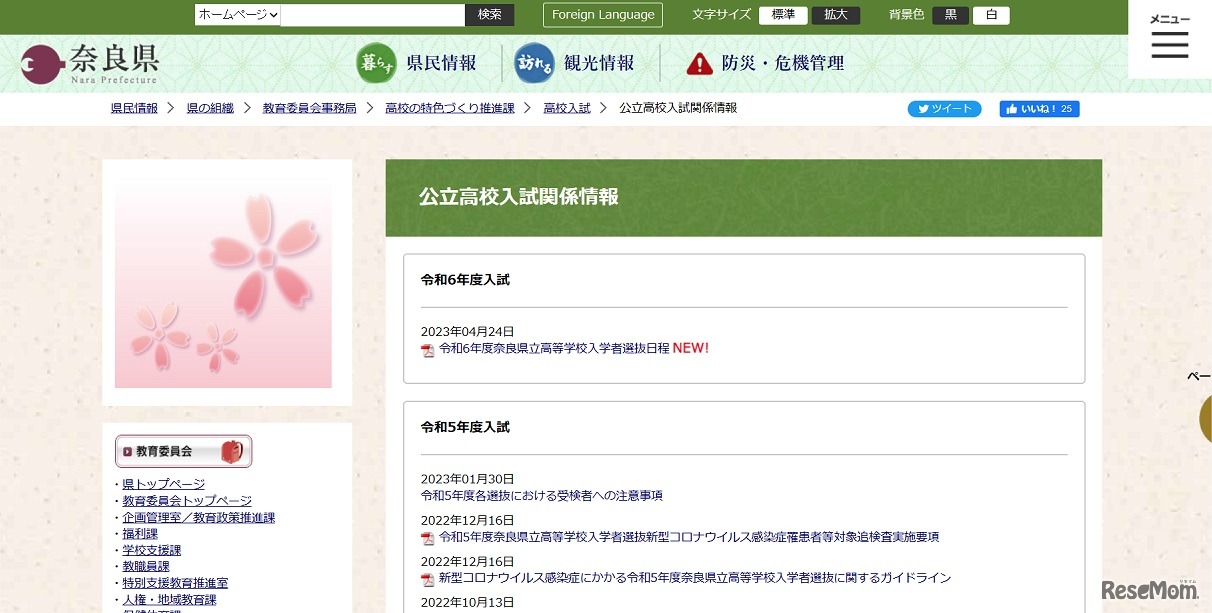Image resolution: width=1212 pixels, height=613 pixels.
Task: Click inside the search input field
Action: pos(370,15)
